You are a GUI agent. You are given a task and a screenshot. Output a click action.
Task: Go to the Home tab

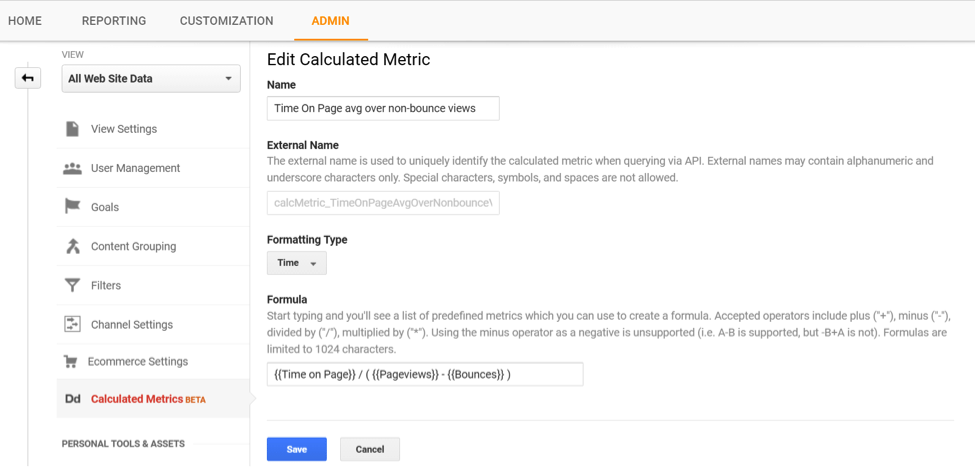point(25,21)
